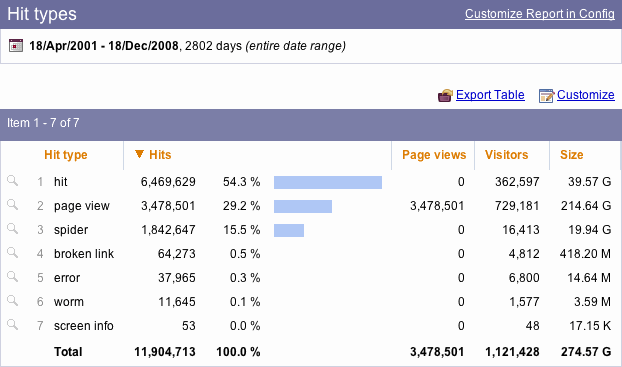Open the Export Table link
The image size is (622, 367).
pos(490,95)
